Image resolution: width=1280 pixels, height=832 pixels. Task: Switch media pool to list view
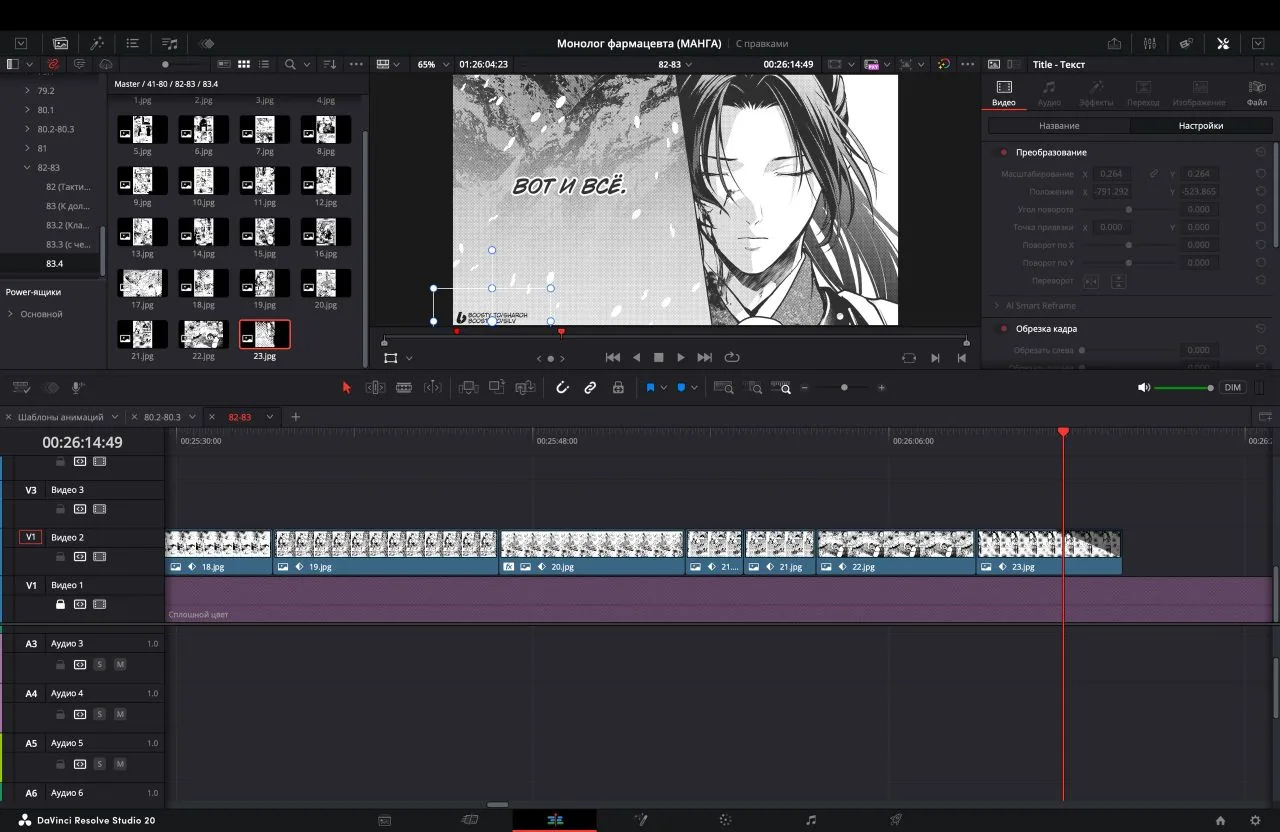(x=264, y=64)
